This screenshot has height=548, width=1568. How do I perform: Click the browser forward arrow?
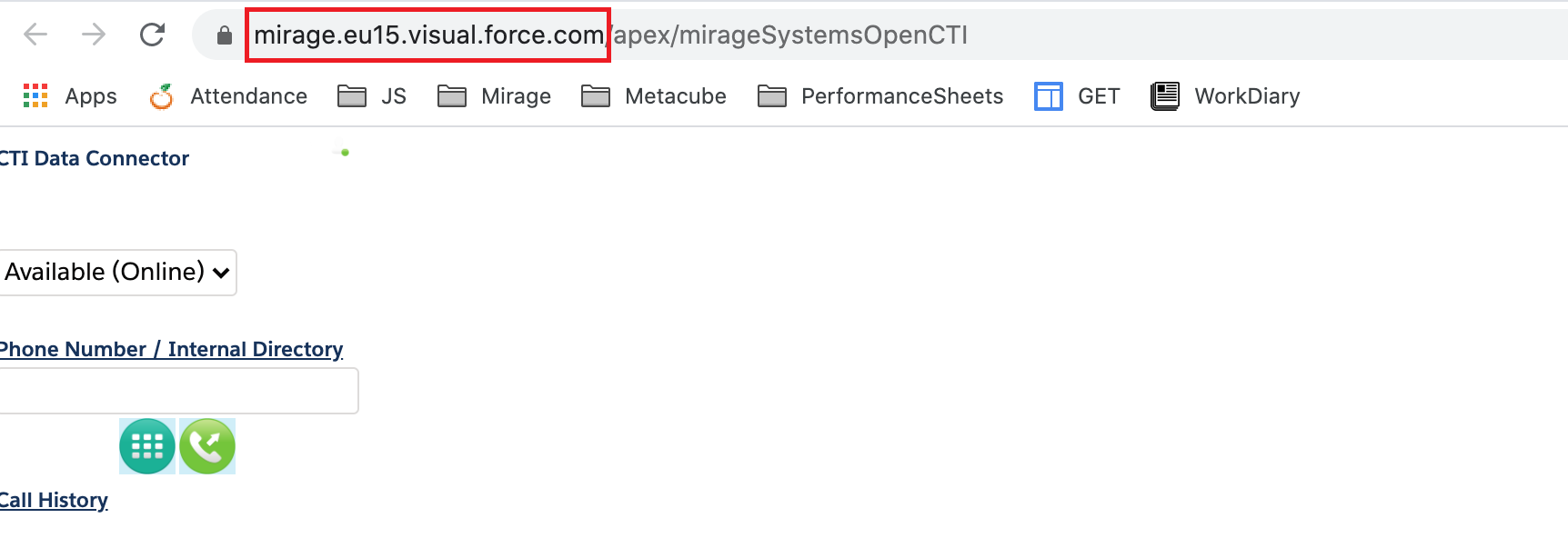(x=94, y=35)
